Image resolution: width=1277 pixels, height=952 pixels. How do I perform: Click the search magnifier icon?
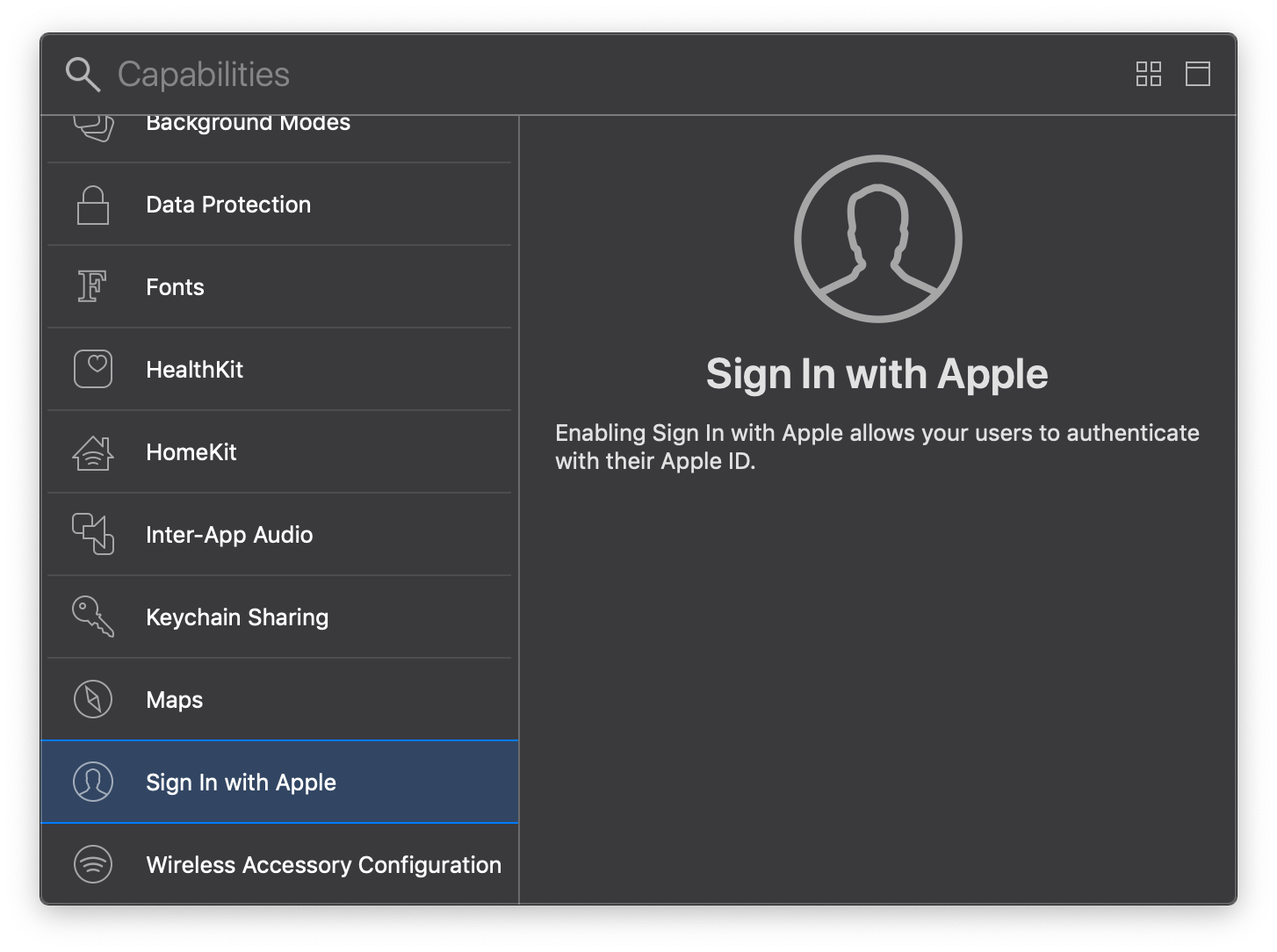[83, 75]
